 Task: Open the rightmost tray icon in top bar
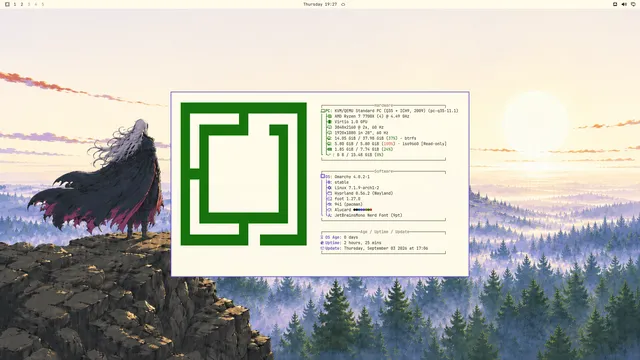(633, 4)
